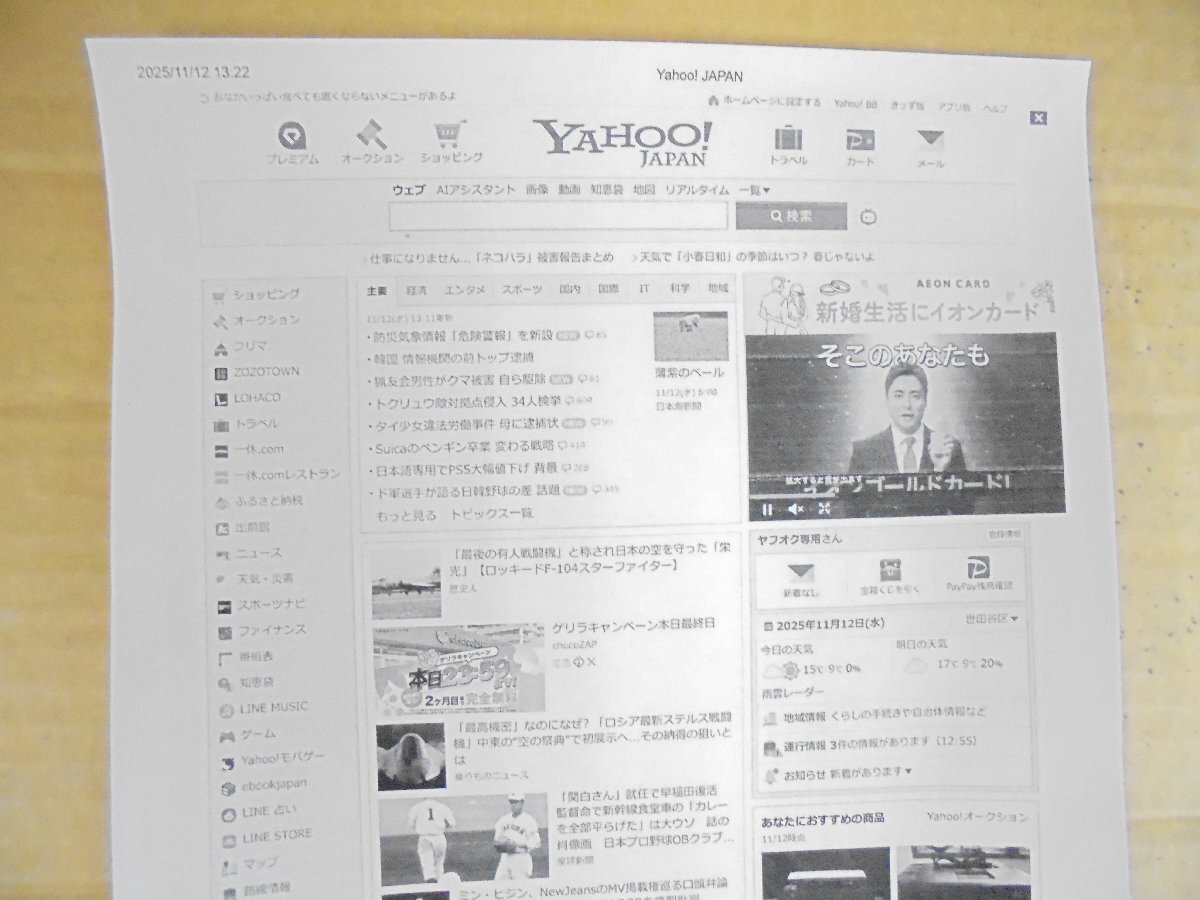Switch to the 経済 news tab
Viewport: 1200px width, 900px height.
[416, 290]
